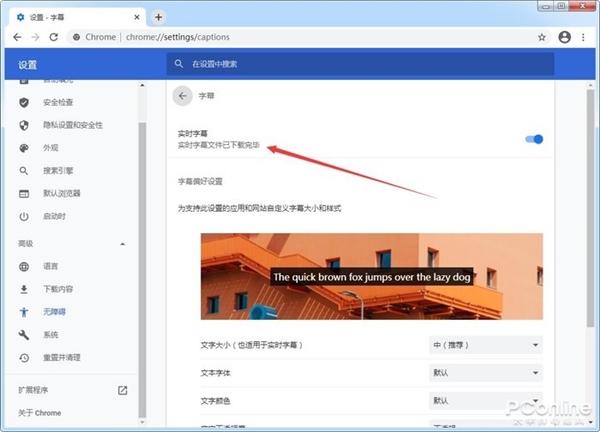
Task: Click the 字幕偏好设置 heading text
Action: point(200,181)
